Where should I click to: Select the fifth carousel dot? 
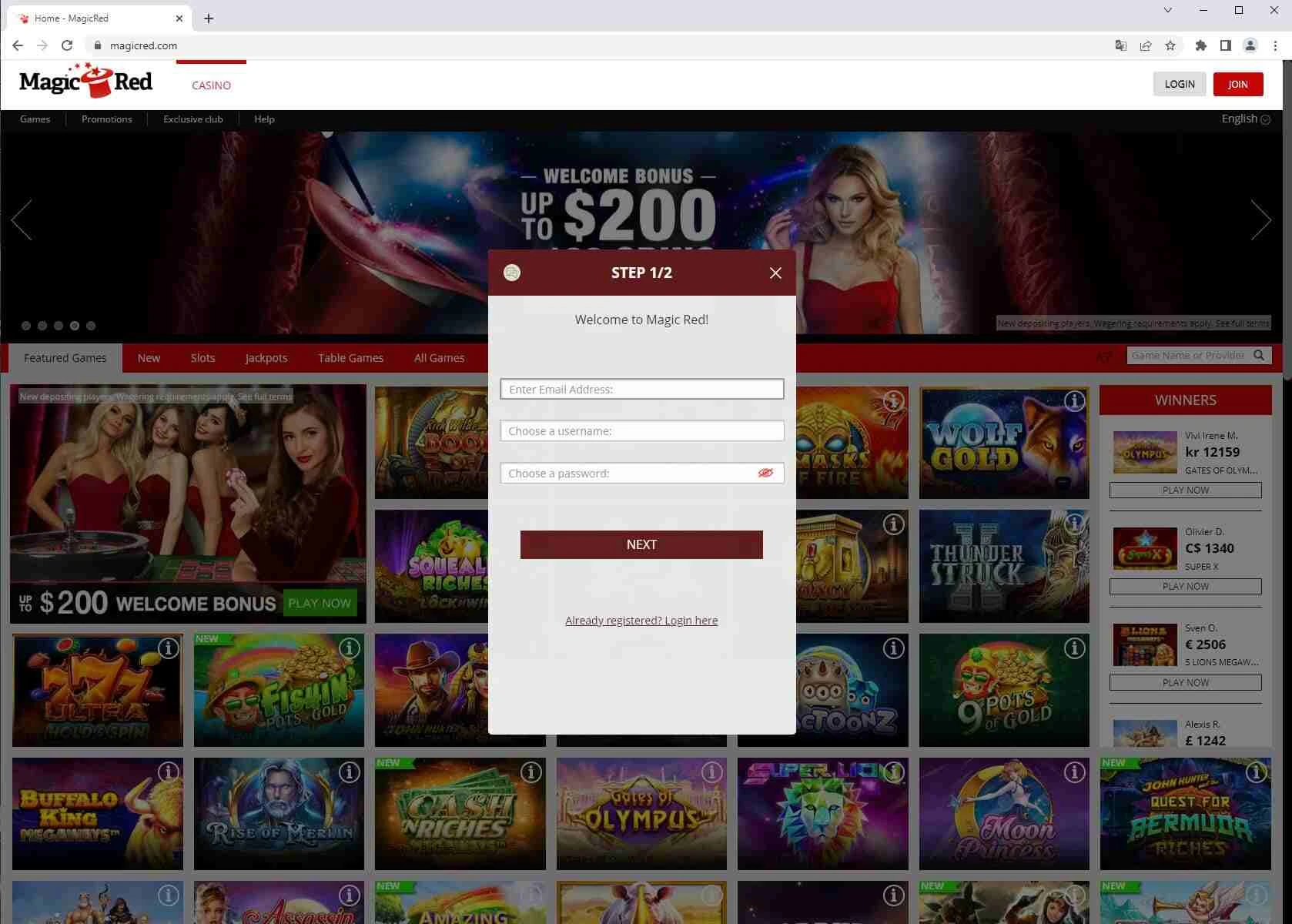[91, 326]
